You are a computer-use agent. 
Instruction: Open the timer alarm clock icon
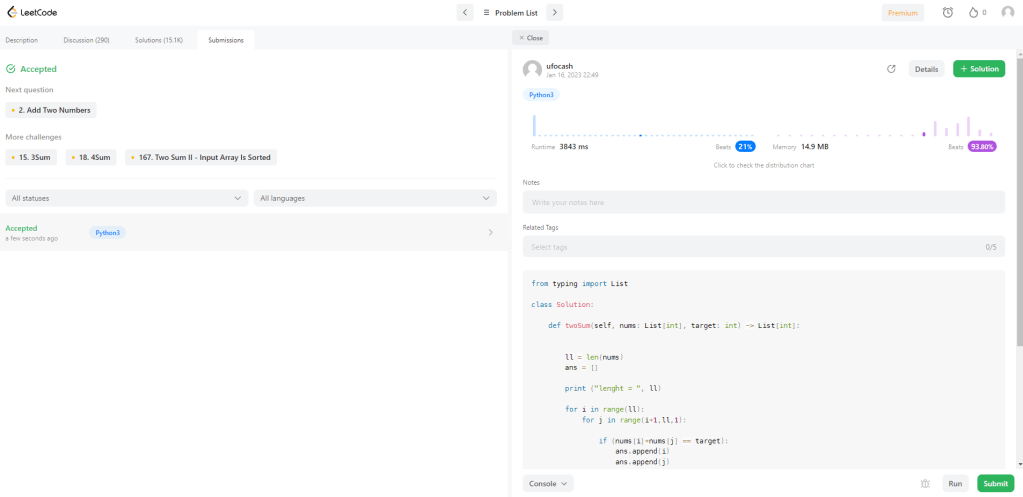tap(947, 12)
